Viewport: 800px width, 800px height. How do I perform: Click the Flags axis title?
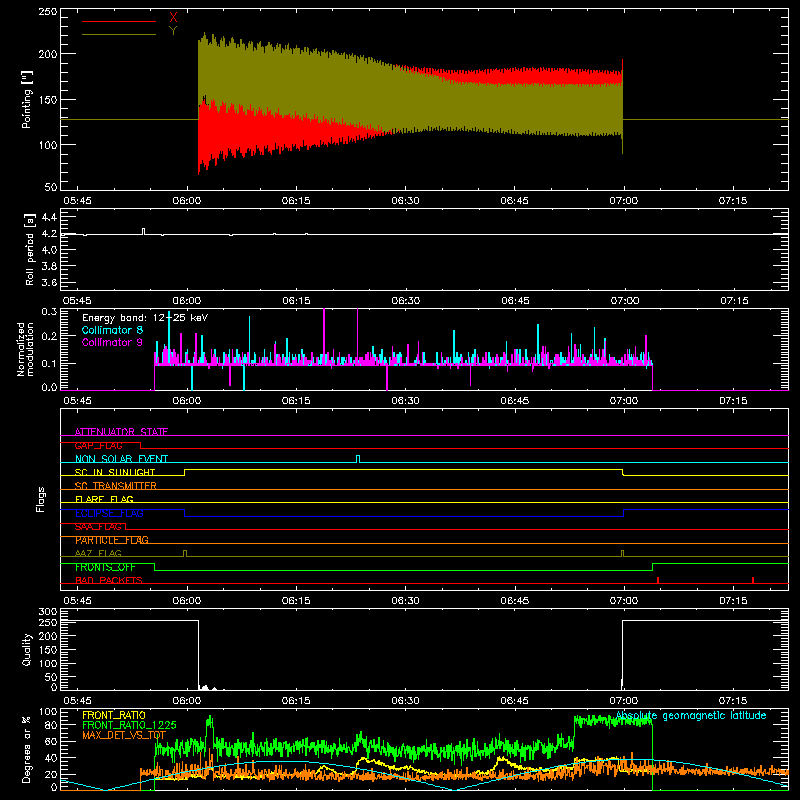tap(40, 499)
